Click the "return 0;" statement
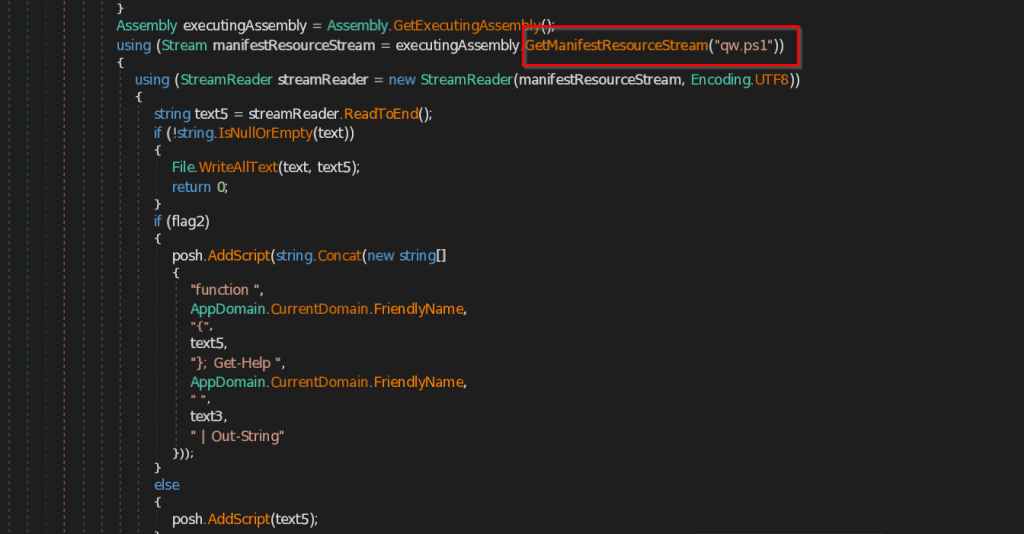Screen dimensions: 1024x534 point(199,186)
